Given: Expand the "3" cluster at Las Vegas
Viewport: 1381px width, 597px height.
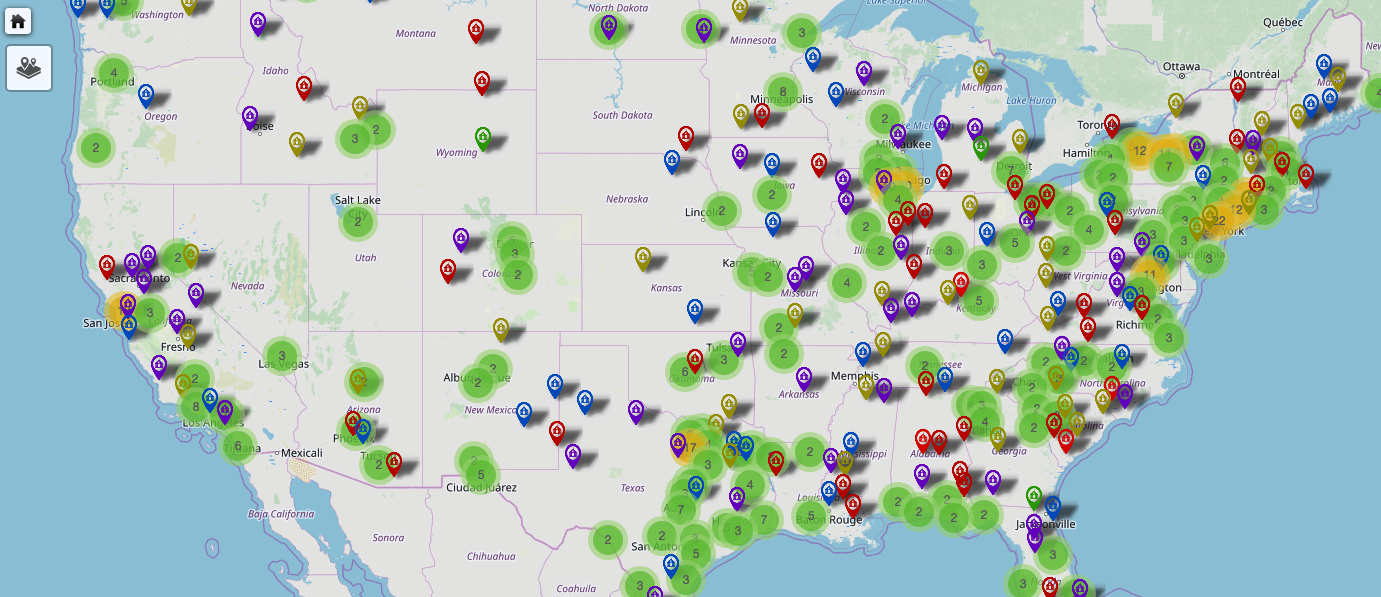Looking at the screenshot, I should pos(281,355).
